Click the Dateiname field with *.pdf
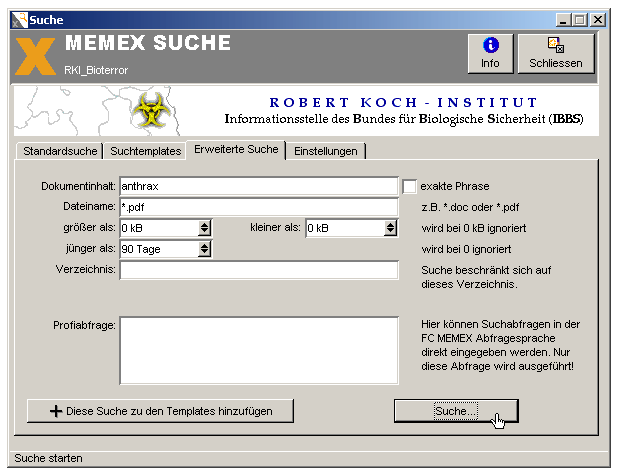 (259, 207)
